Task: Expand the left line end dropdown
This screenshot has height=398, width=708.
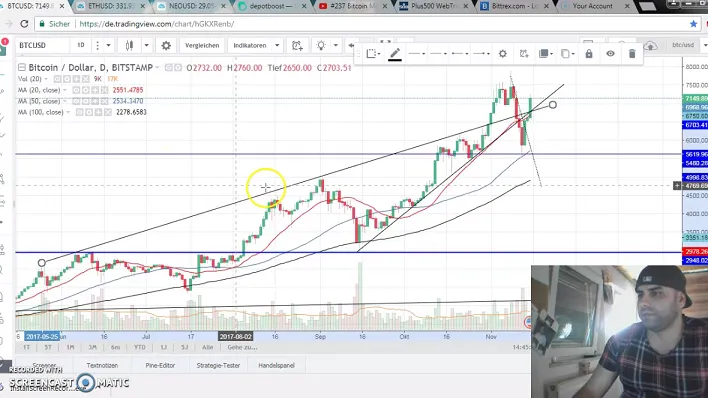Action: [460, 54]
